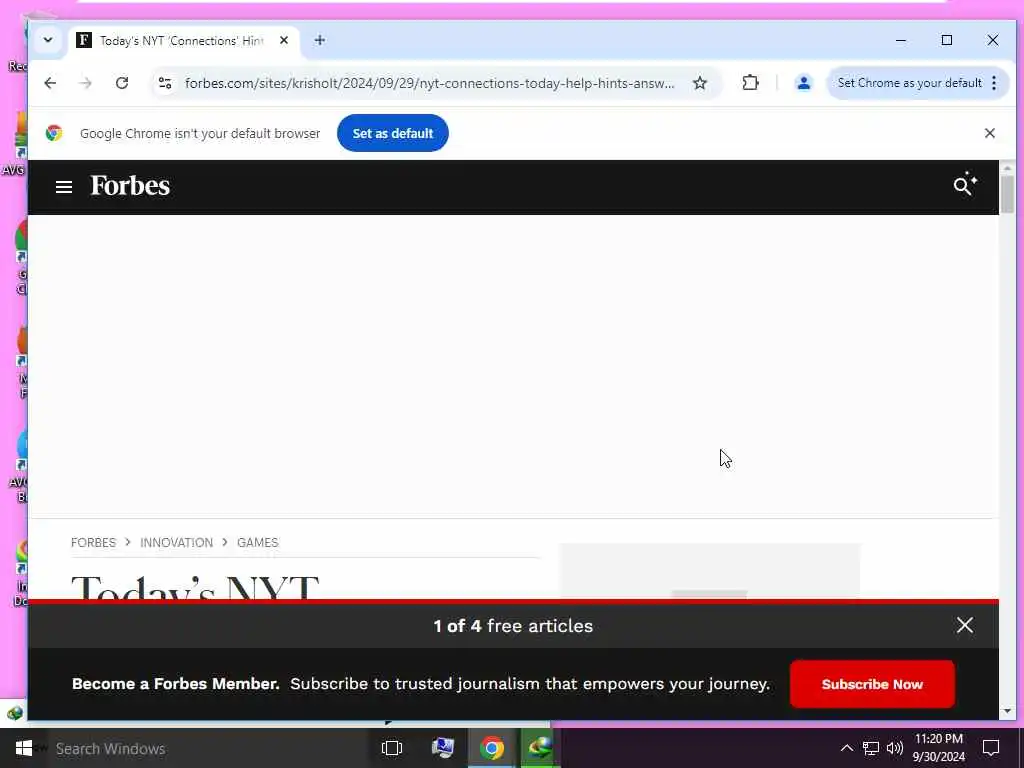Dismiss the default browser infobar
The image size is (1024, 768).
(989, 133)
